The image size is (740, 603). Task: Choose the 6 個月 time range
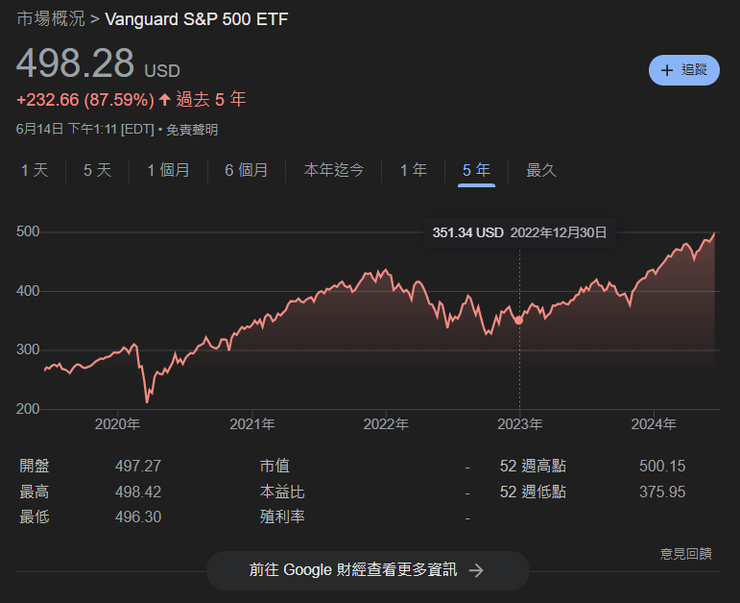point(246,170)
